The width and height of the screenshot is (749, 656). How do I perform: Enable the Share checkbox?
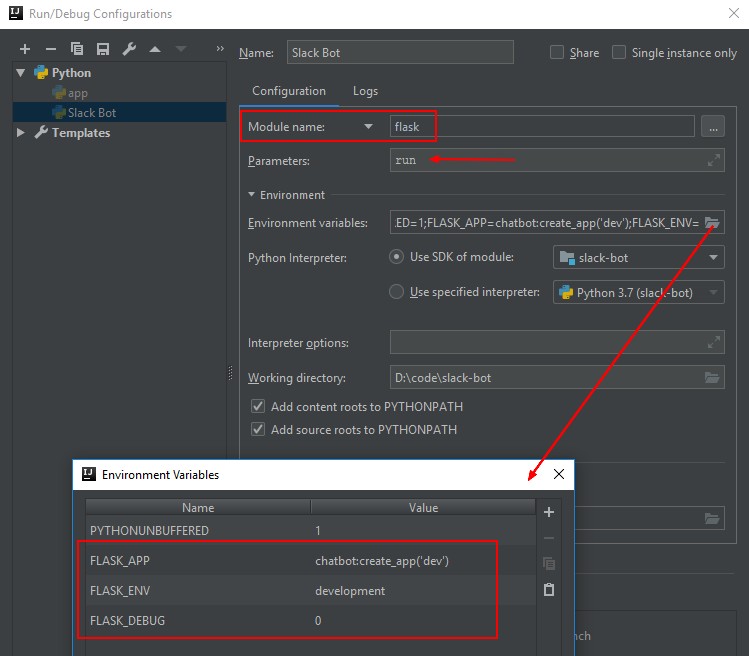point(557,53)
